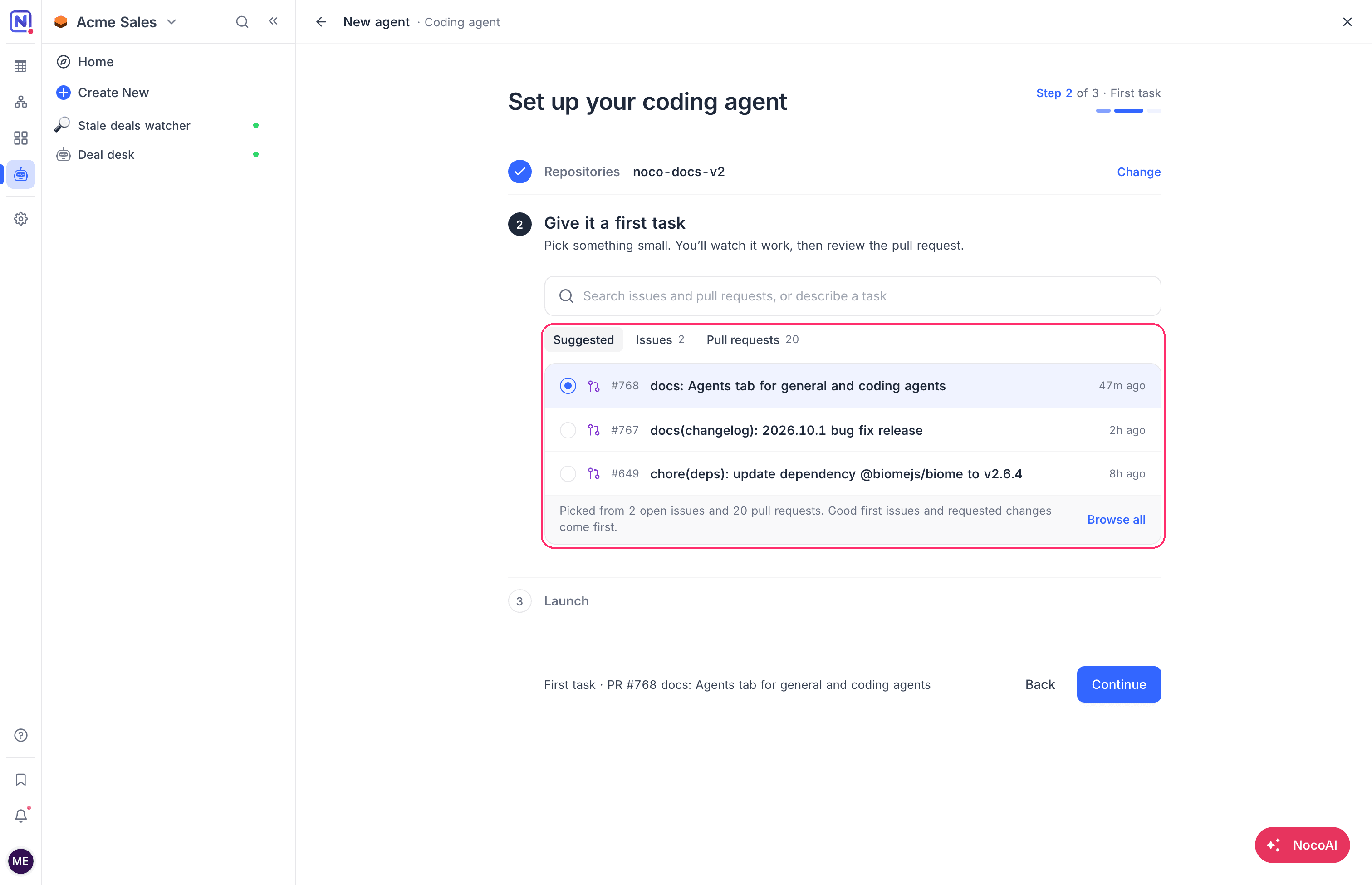This screenshot has width=1372, height=885.
Task: Click the sidebar search magnifier icon
Action: 242,22
